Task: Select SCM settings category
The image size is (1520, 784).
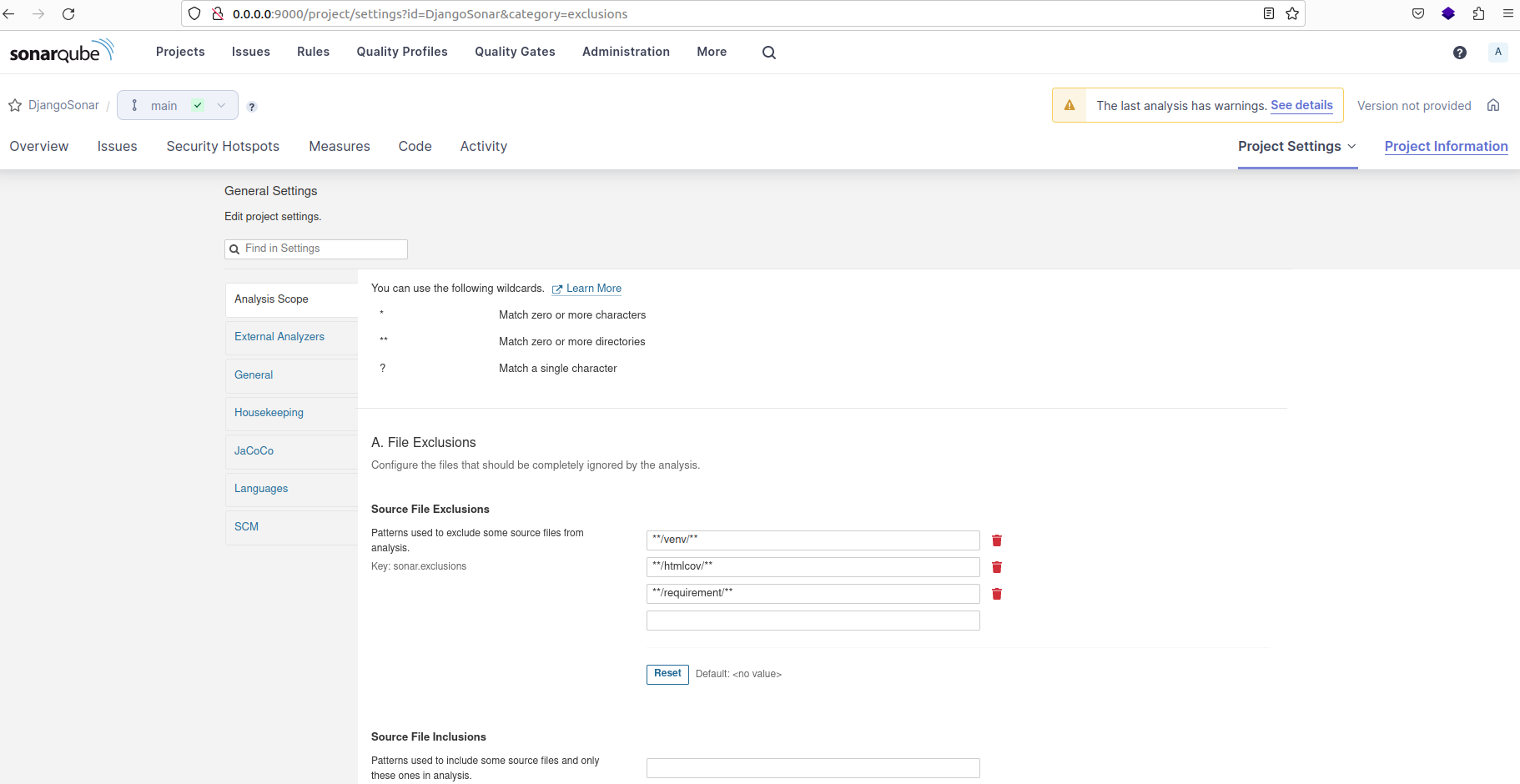Action: pyautogui.click(x=291, y=527)
